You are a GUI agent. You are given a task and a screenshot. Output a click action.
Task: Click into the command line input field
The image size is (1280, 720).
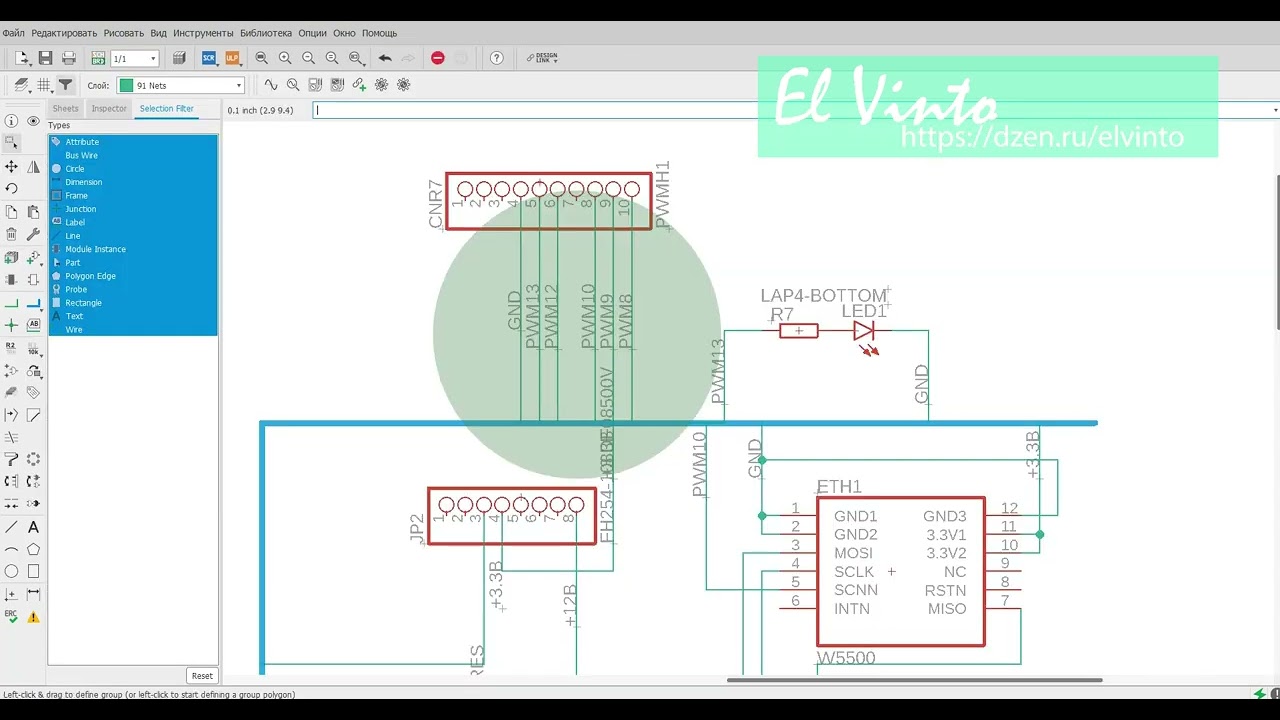coord(795,110)
